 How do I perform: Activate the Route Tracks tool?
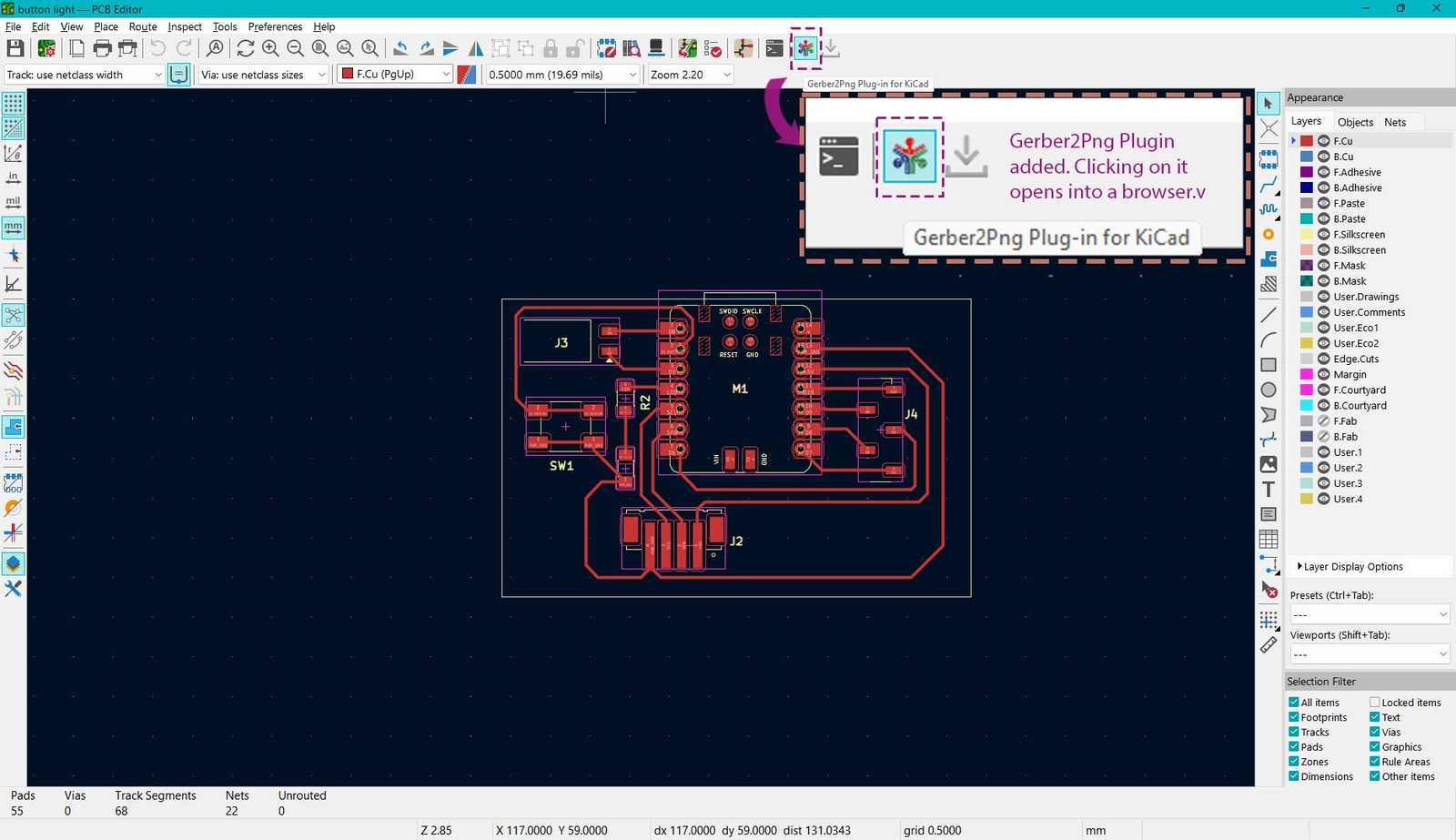coord(1269,185)
